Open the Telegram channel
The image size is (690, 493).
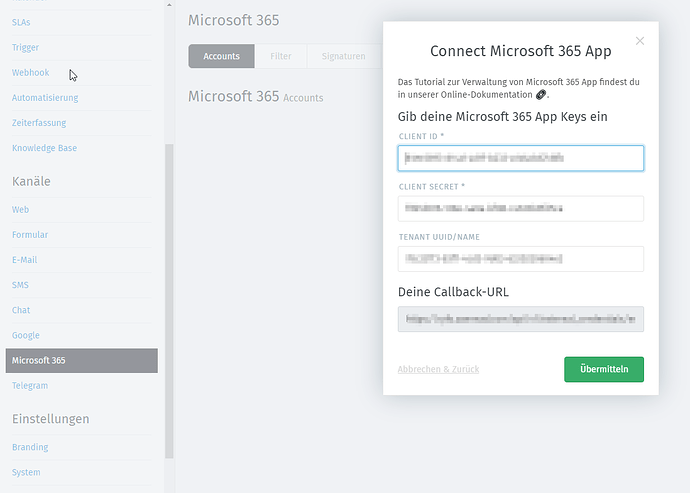tap(30, 386)
